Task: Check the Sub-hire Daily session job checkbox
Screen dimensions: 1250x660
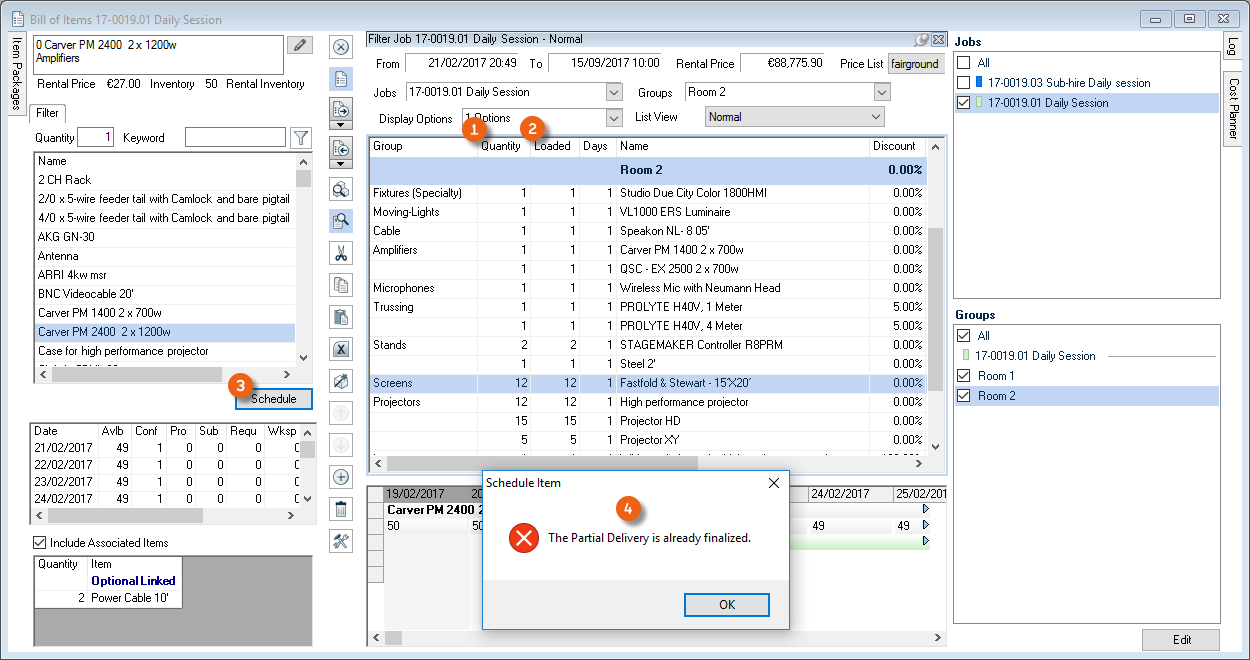Action: tap(963, 83)
